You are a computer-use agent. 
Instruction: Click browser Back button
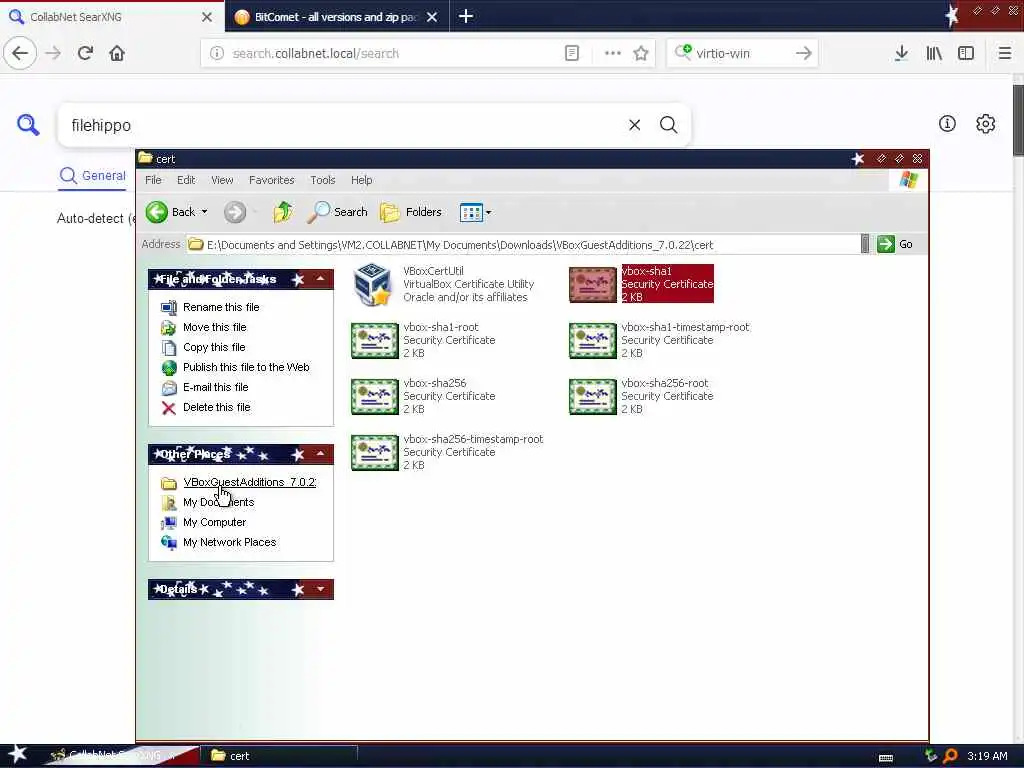point(20,53)
